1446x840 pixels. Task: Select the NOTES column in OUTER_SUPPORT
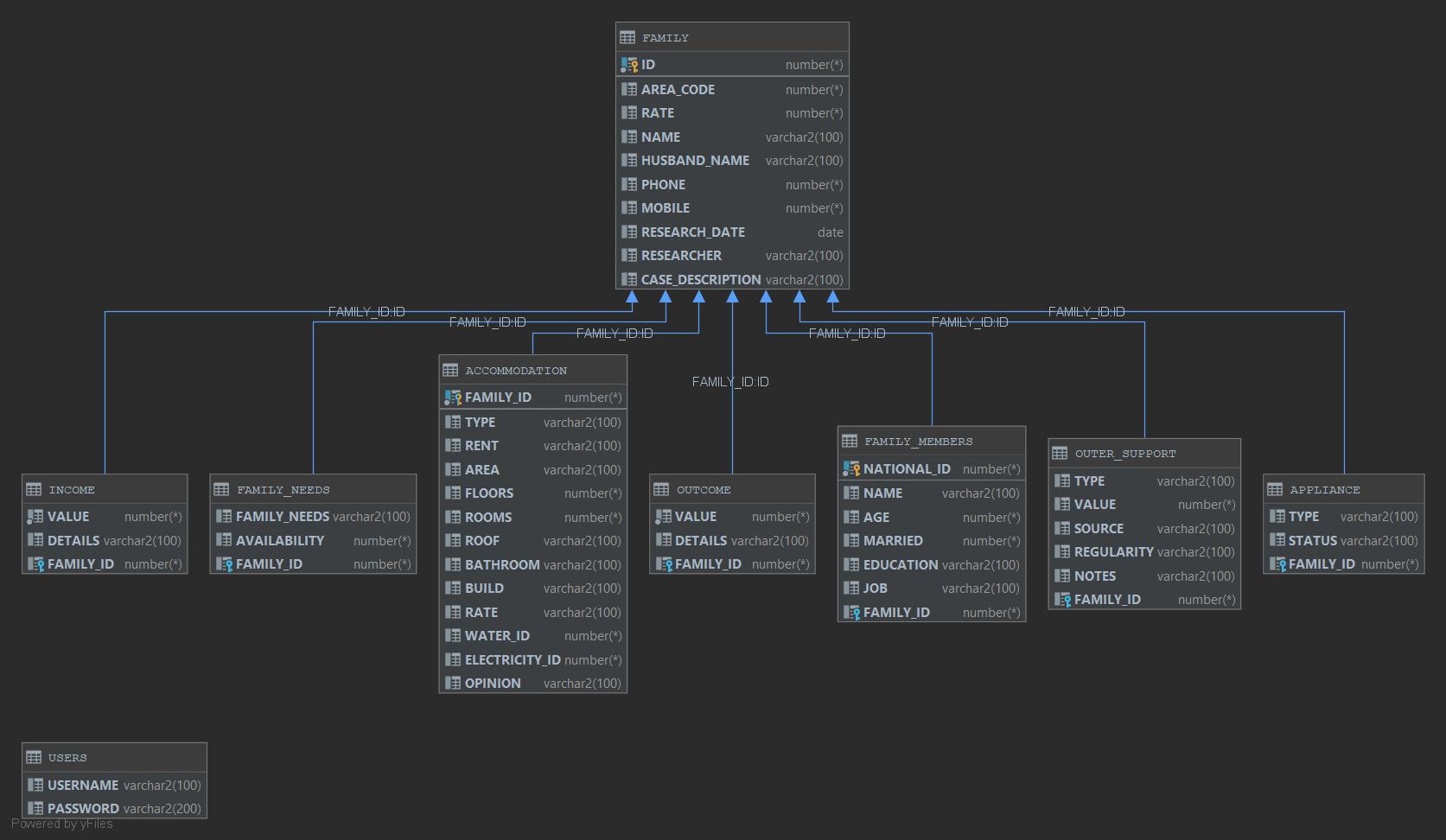(1144, 576)
